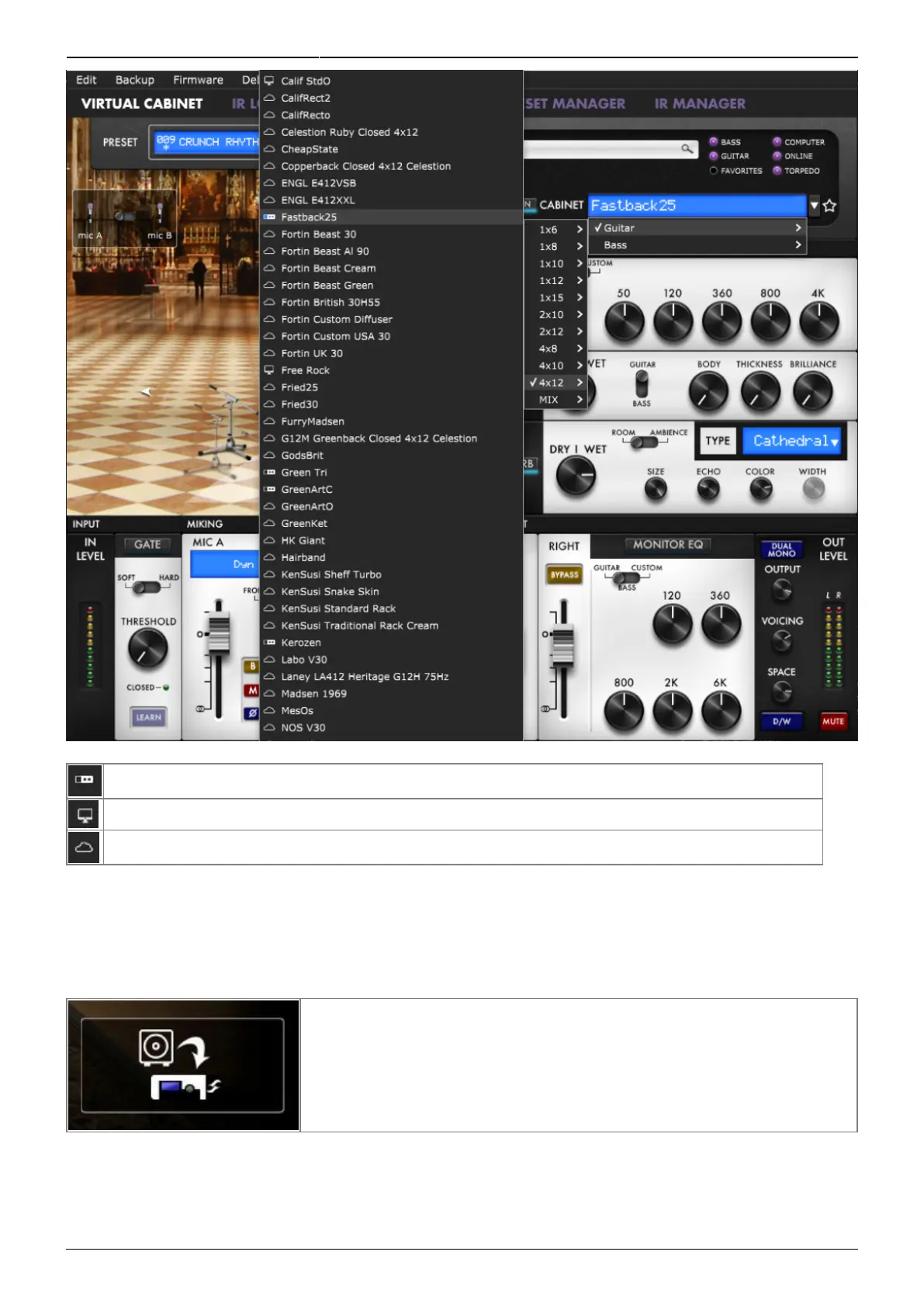924x1307 pixels.
Task: Open the Edit menu
Action: pyautogui.click(x=86, y=80)
